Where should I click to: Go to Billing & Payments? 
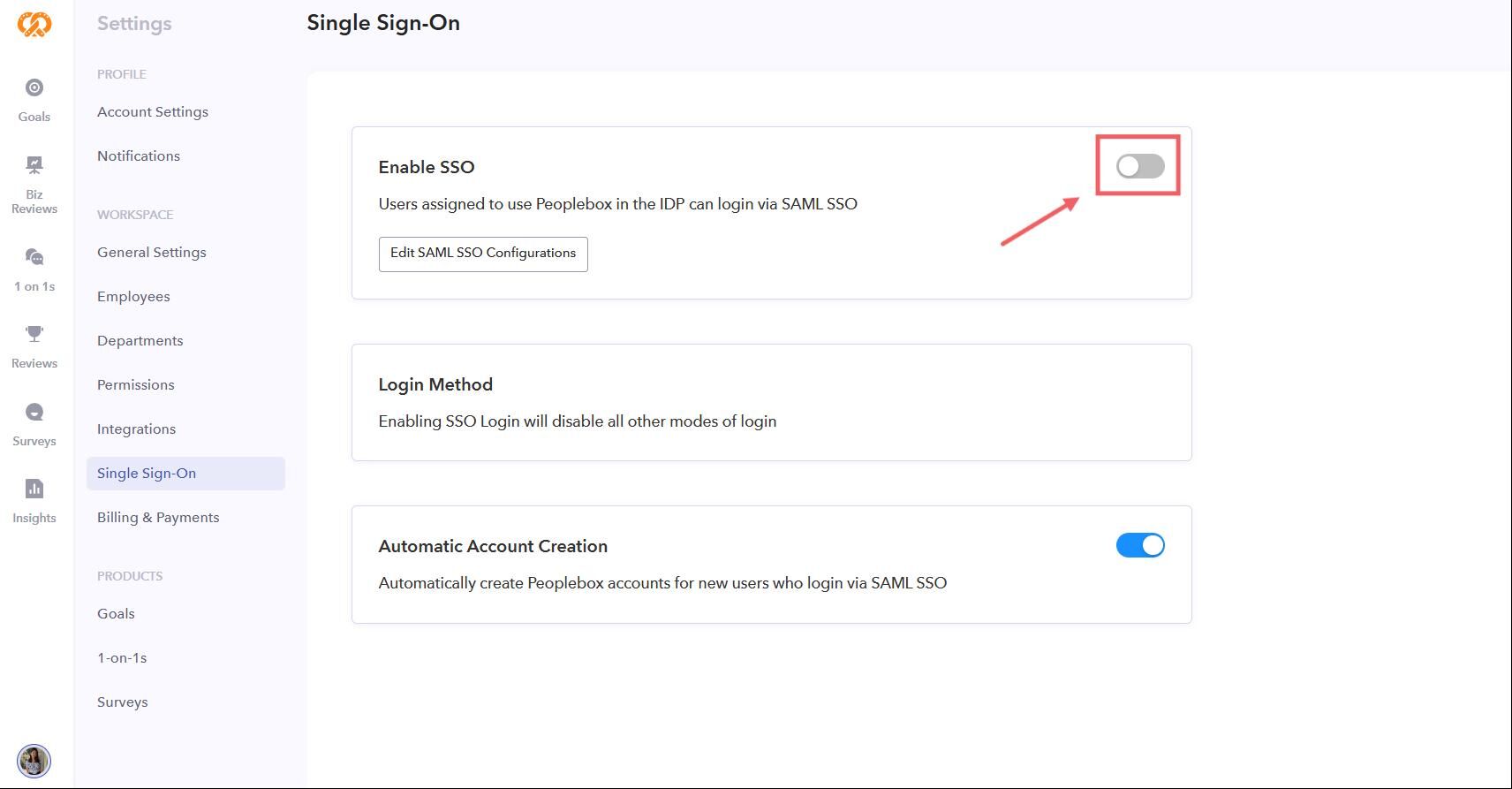point(158,518)
